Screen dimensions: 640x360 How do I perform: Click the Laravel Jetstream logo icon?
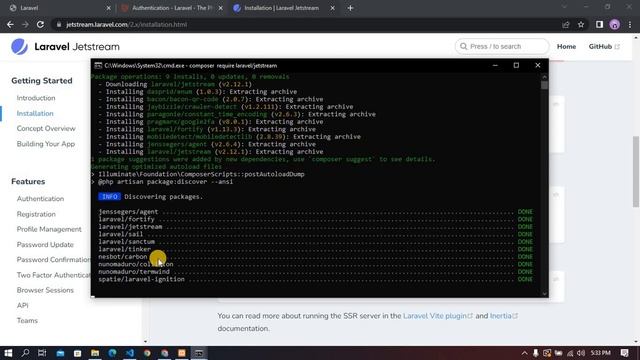pos(19,47)
